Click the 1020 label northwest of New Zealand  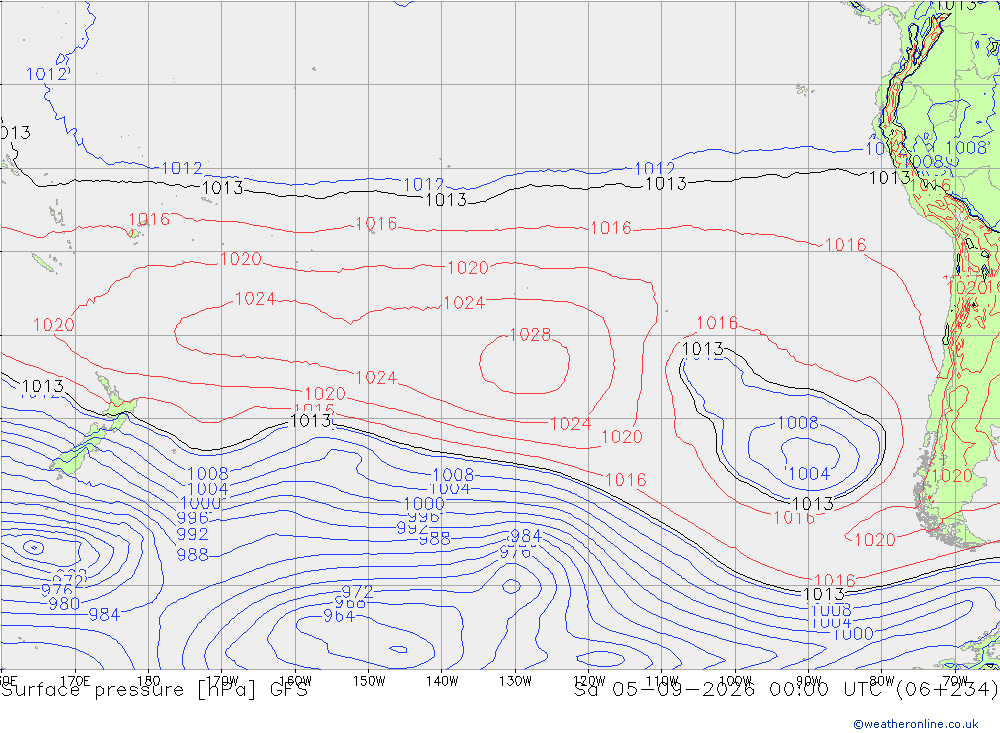(54, 325)
